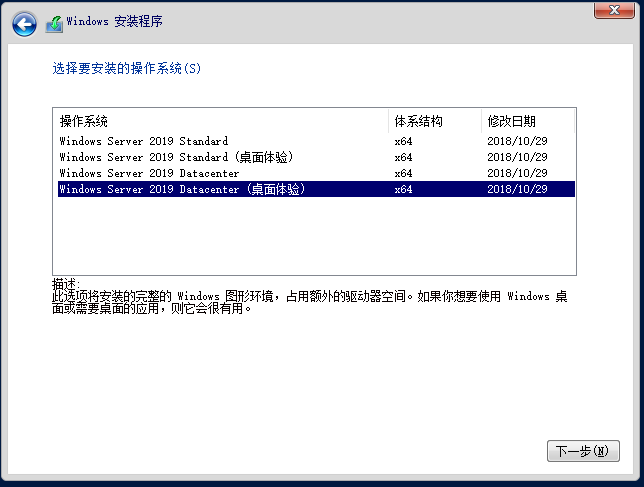Click x64 in the highlighted Datacenter row
Screen dimensions: 644x487
coord(403,189)
